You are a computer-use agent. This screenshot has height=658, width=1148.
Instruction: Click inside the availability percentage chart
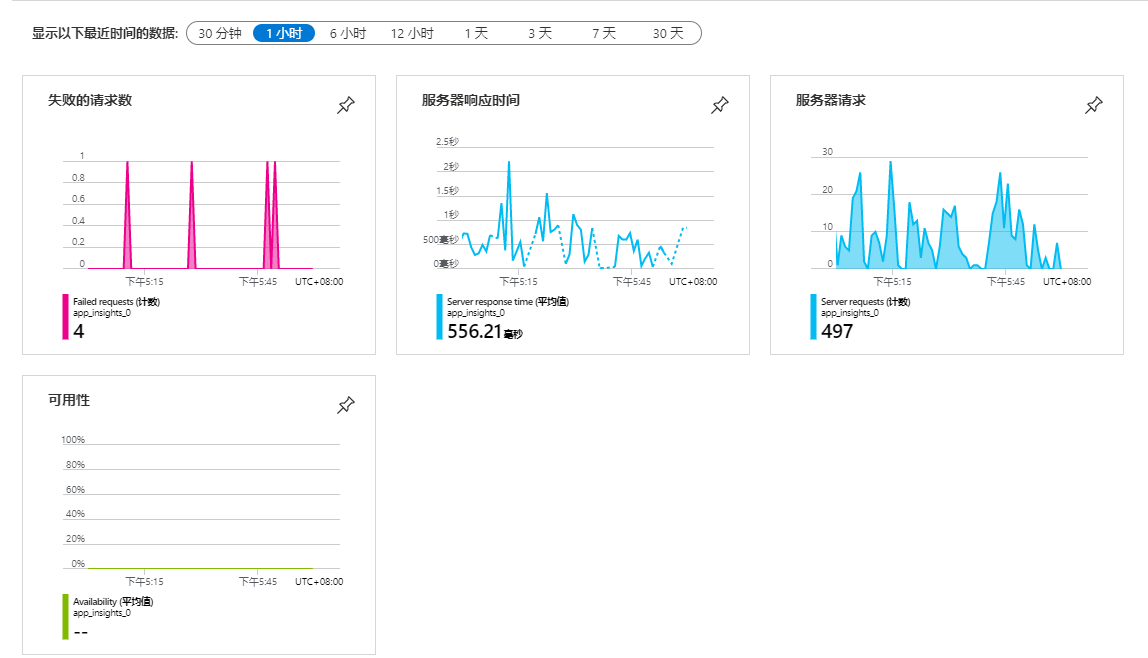(x=201, y=505)
